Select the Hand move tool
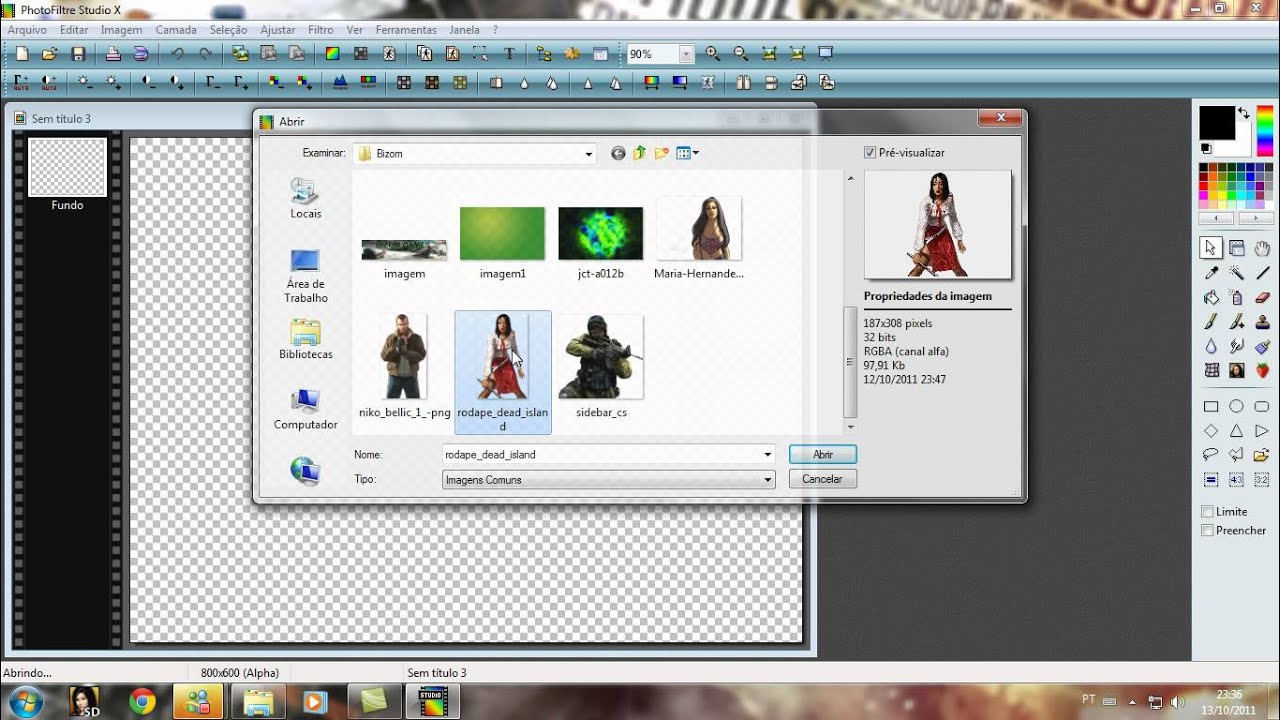Image resolution: width=1280 pixels, height=720 pixels. coord(1262,248)
